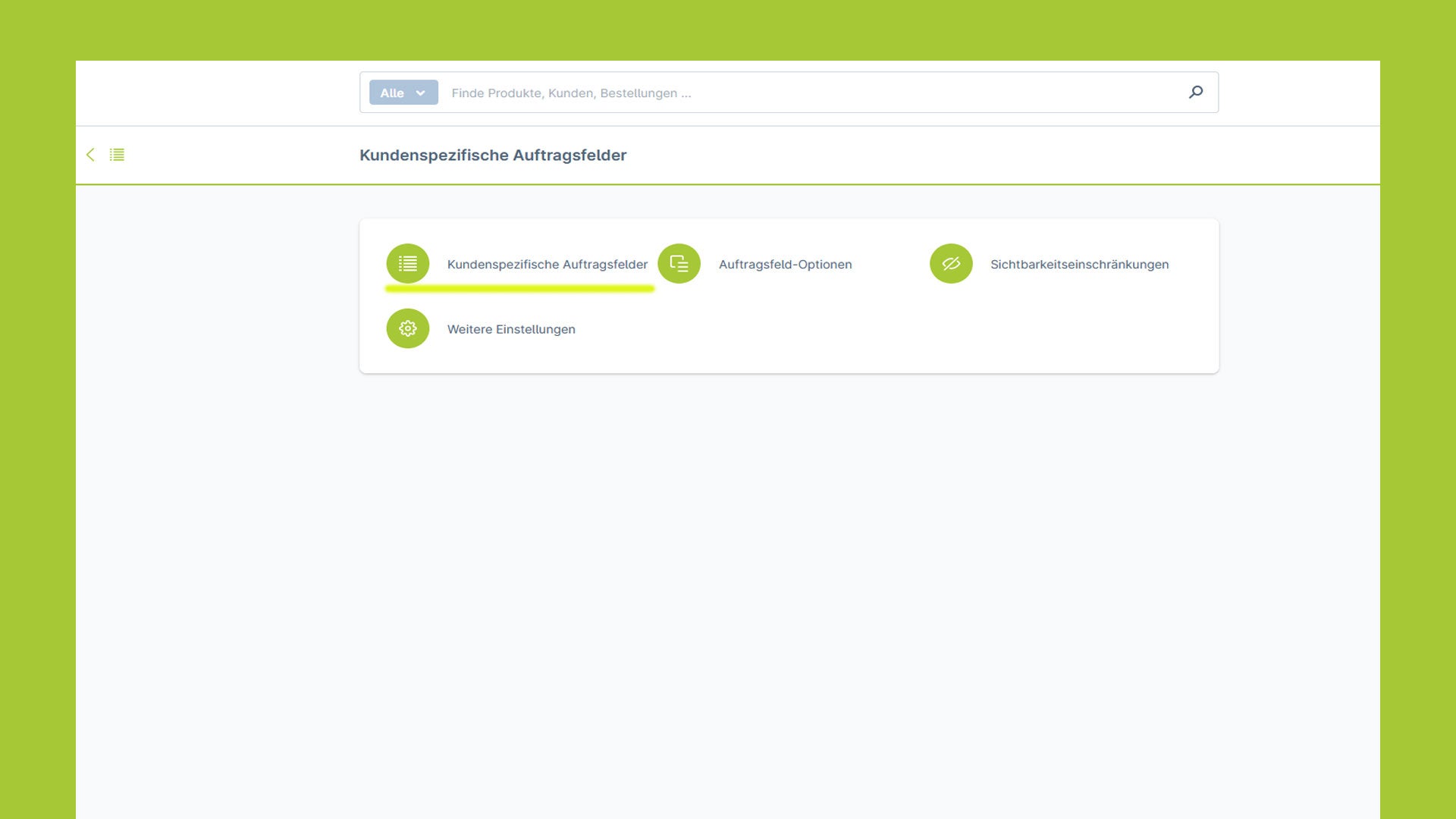1456x819 pixels.
Task: Click the magnifier search icon
Action: [x=1196, y=93]
